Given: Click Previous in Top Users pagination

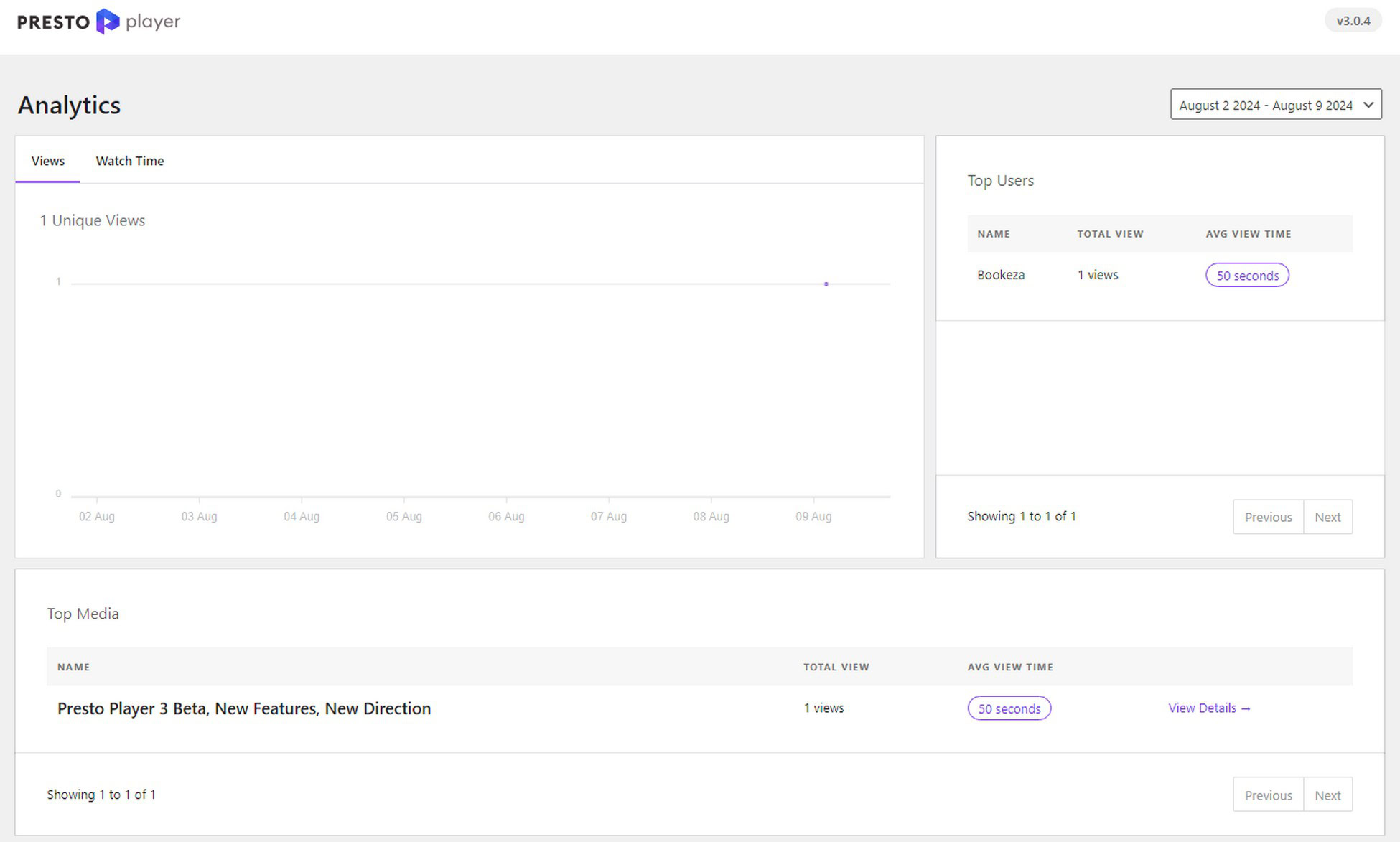Looking at the screenshot, I should (x=1268, y=517).
